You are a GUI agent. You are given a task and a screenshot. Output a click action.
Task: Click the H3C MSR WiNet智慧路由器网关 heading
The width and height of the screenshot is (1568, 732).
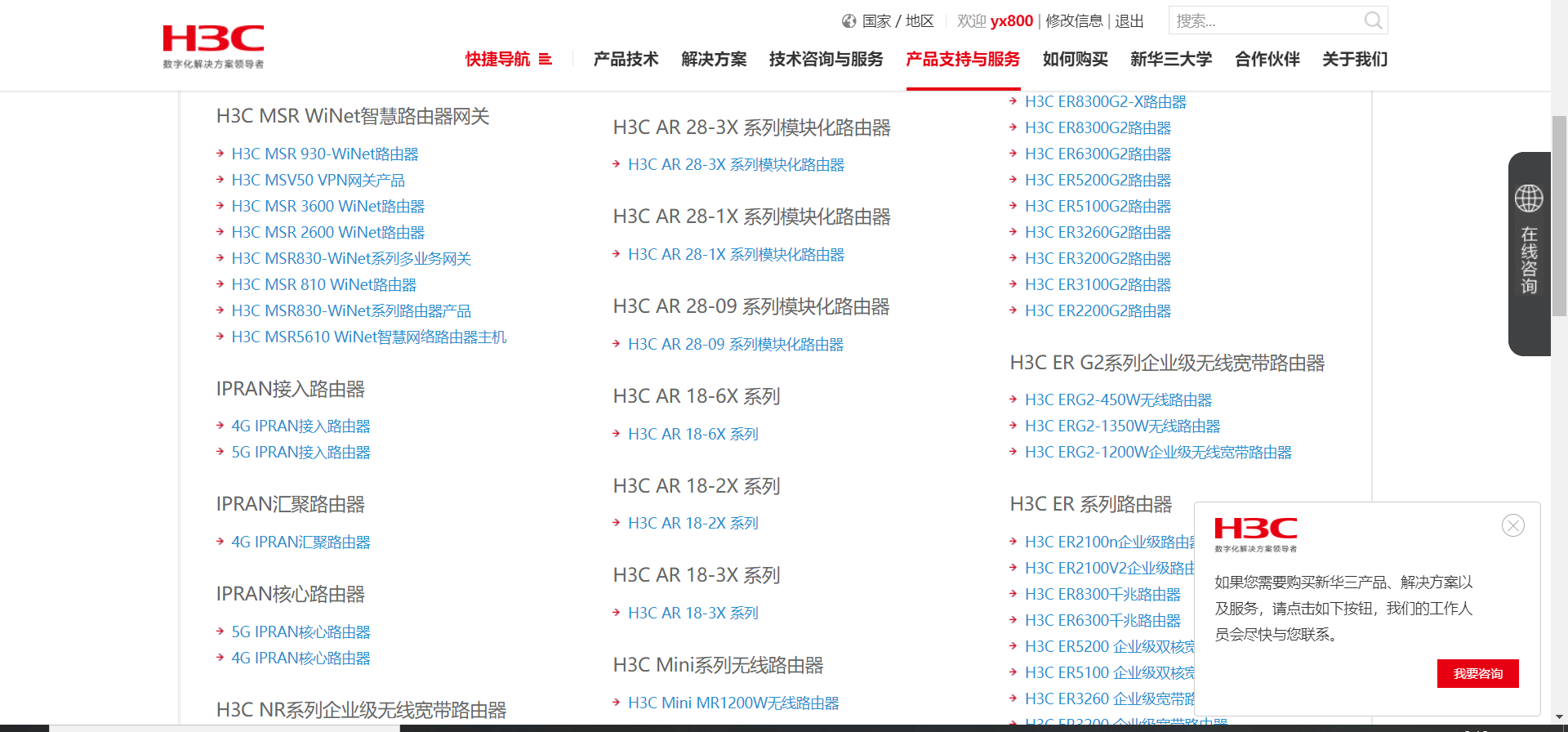click(353, 116)
